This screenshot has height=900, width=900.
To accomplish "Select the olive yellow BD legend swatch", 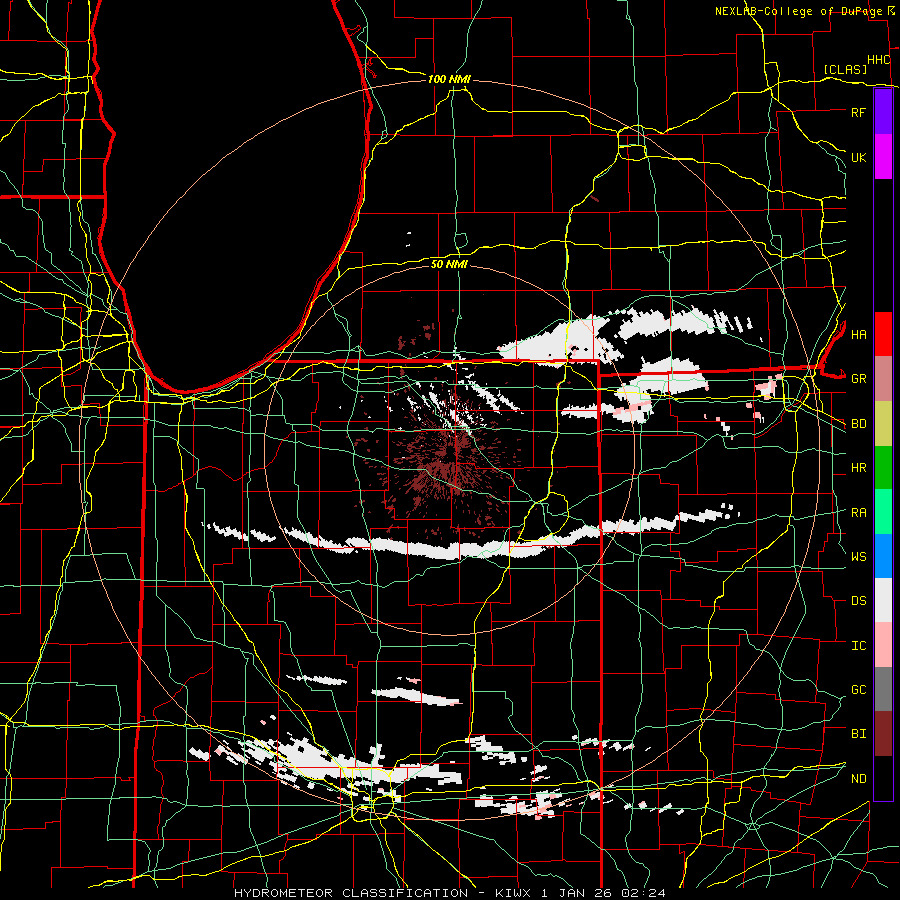I will coord(883,424).
